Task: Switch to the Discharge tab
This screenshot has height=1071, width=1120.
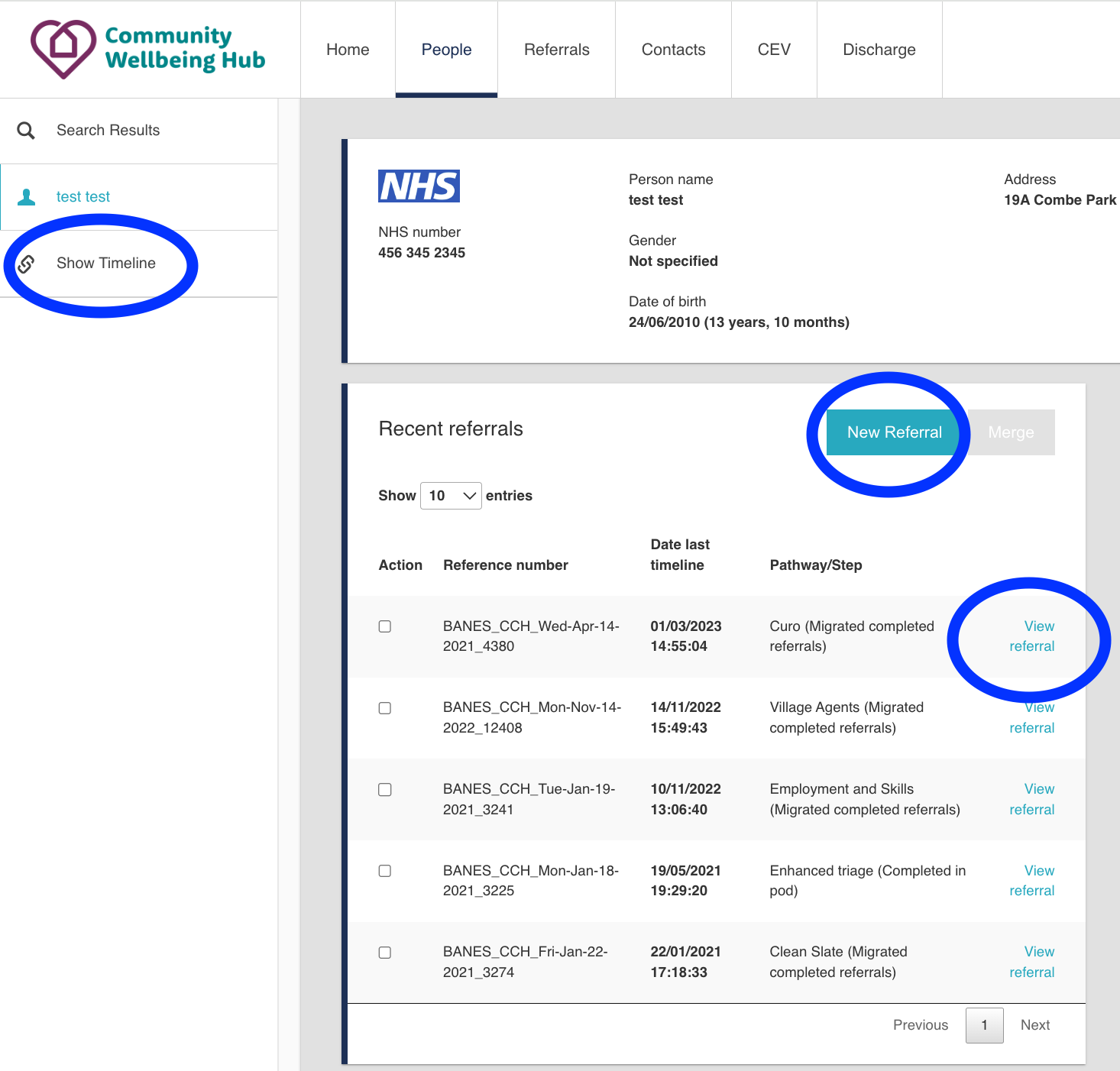Action: (x=879, y=50)
